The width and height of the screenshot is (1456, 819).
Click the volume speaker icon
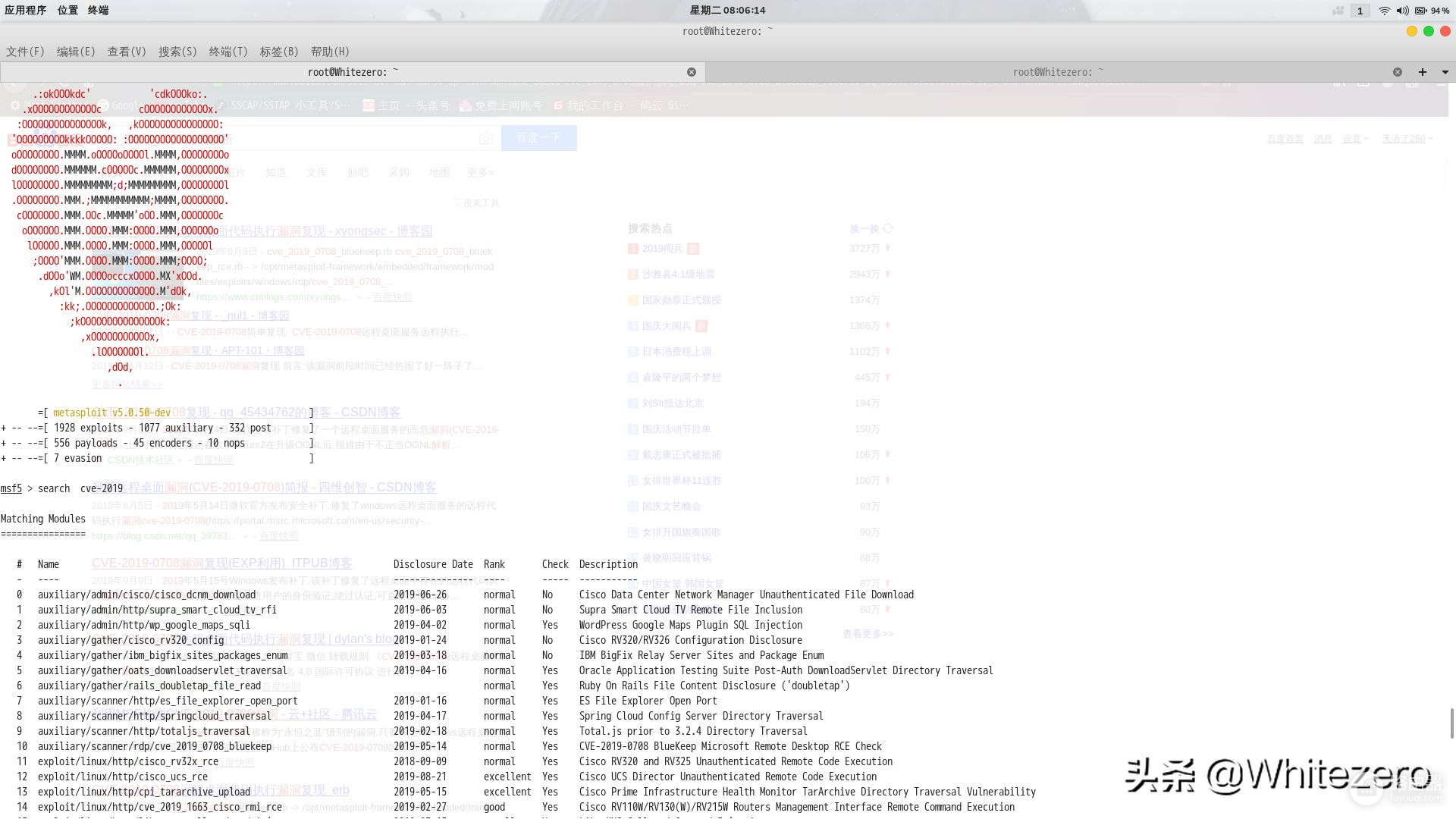(1402, 11)
